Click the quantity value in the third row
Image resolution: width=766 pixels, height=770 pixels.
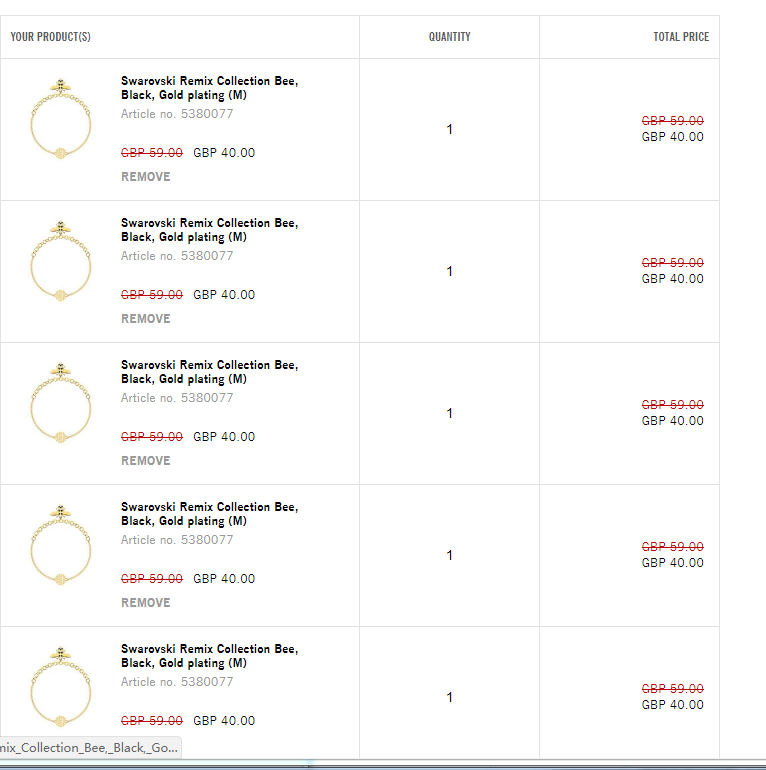(x=450, y=413)
